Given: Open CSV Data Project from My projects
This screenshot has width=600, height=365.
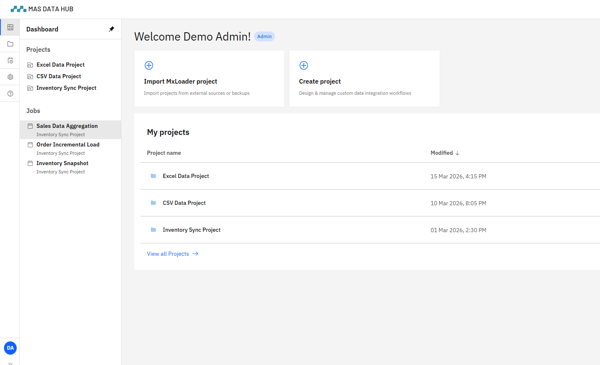Looking at the screenshot, I should [x=184, y=203].
